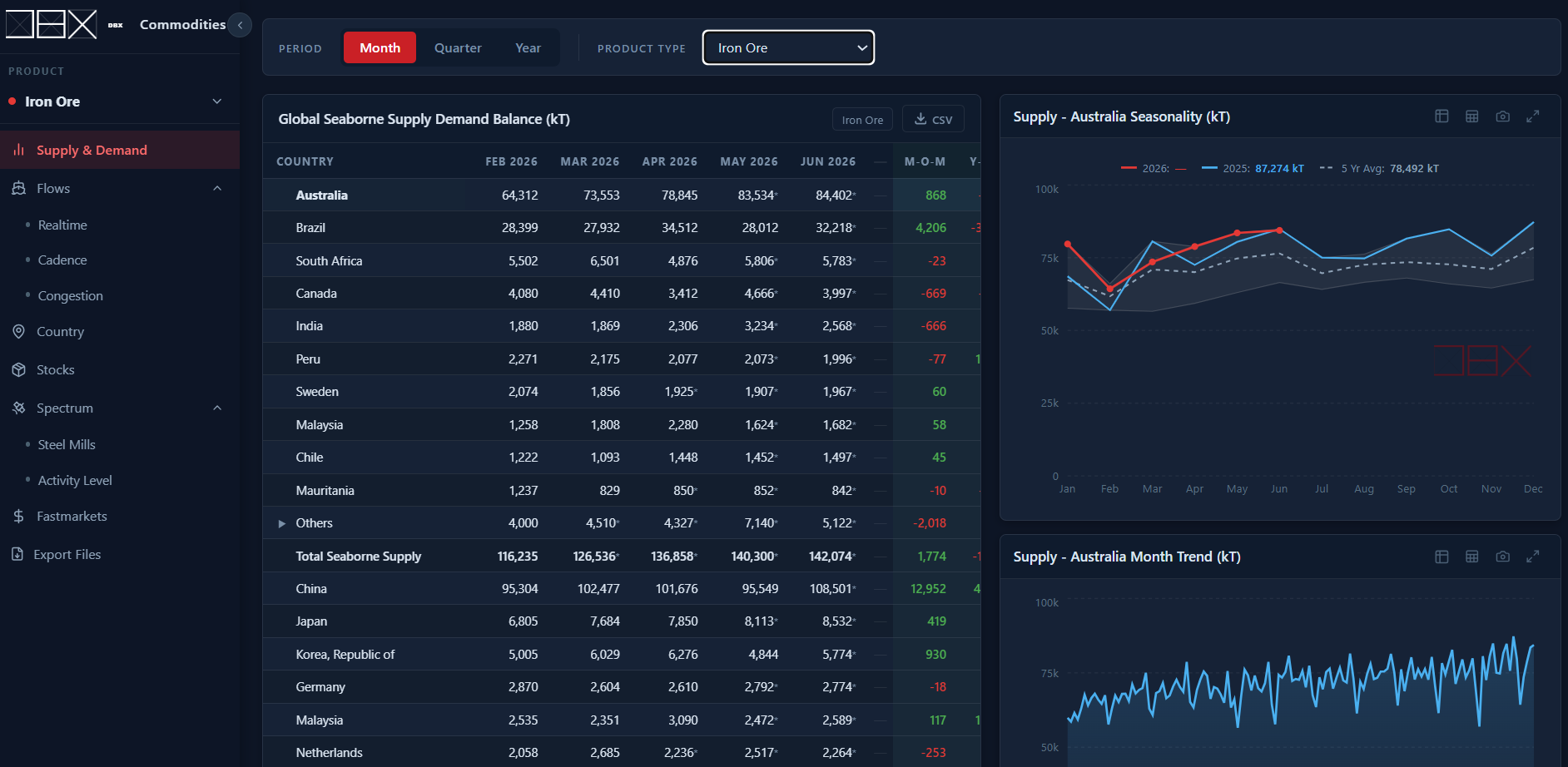Take snapshot of Australia Seasonality chart
The image size is (1568, 767).
pyautogui.click(x=1502, y=116)
